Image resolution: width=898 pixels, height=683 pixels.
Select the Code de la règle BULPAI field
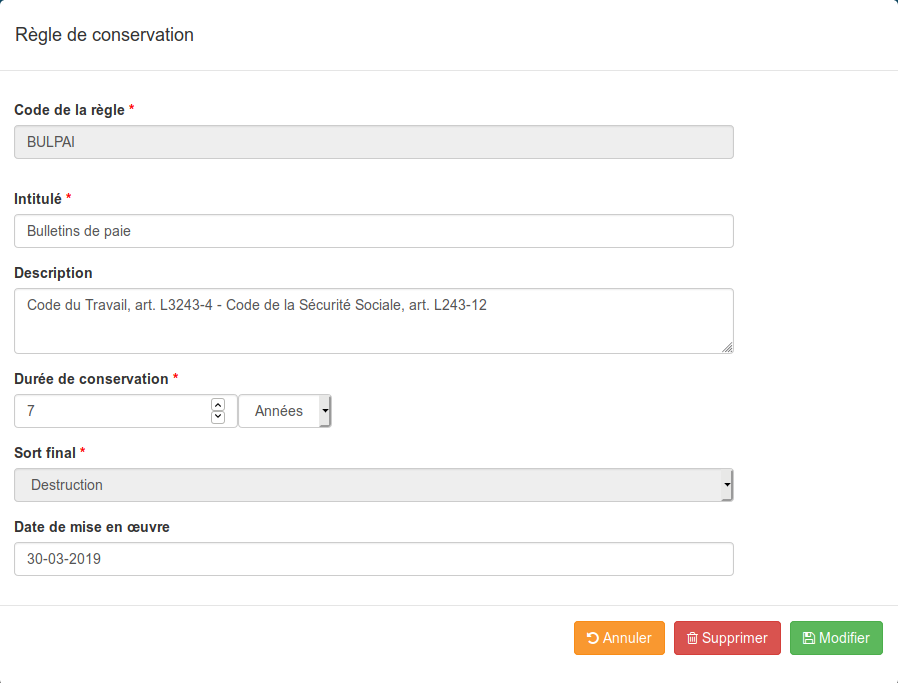374,142
